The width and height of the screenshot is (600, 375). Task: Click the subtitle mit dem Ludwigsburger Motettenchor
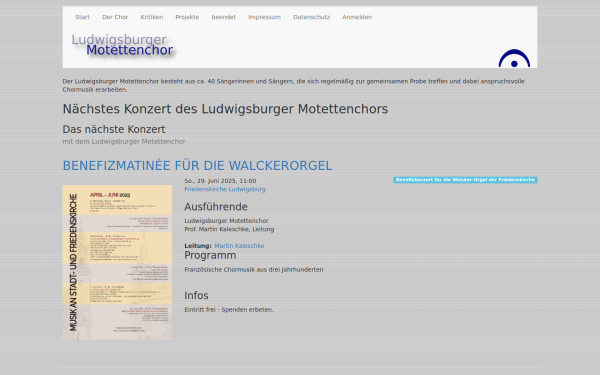point(124,142)
